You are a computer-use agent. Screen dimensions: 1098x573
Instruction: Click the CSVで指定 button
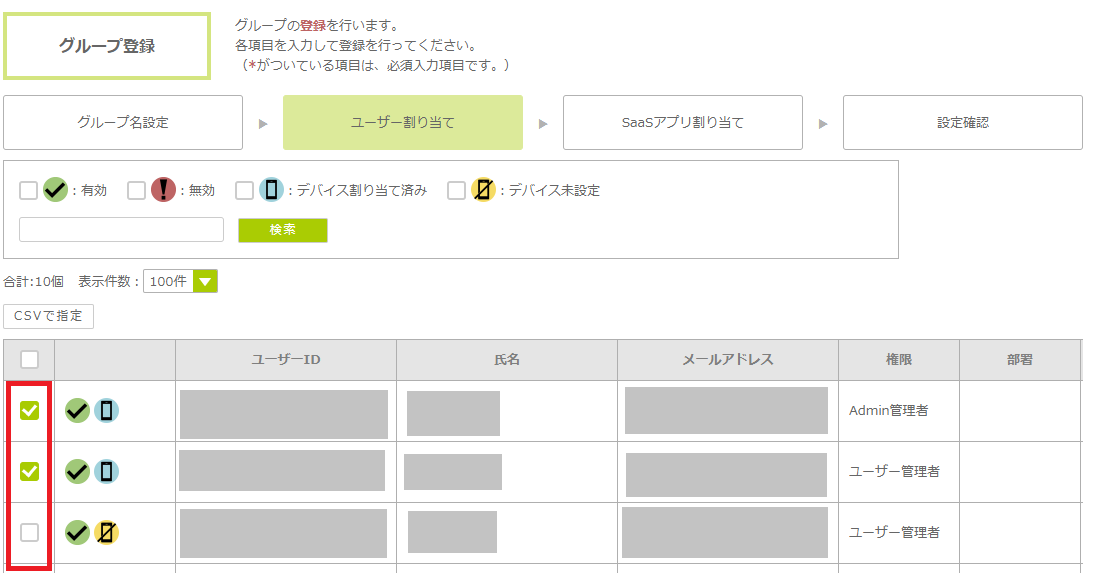[49, 316]
